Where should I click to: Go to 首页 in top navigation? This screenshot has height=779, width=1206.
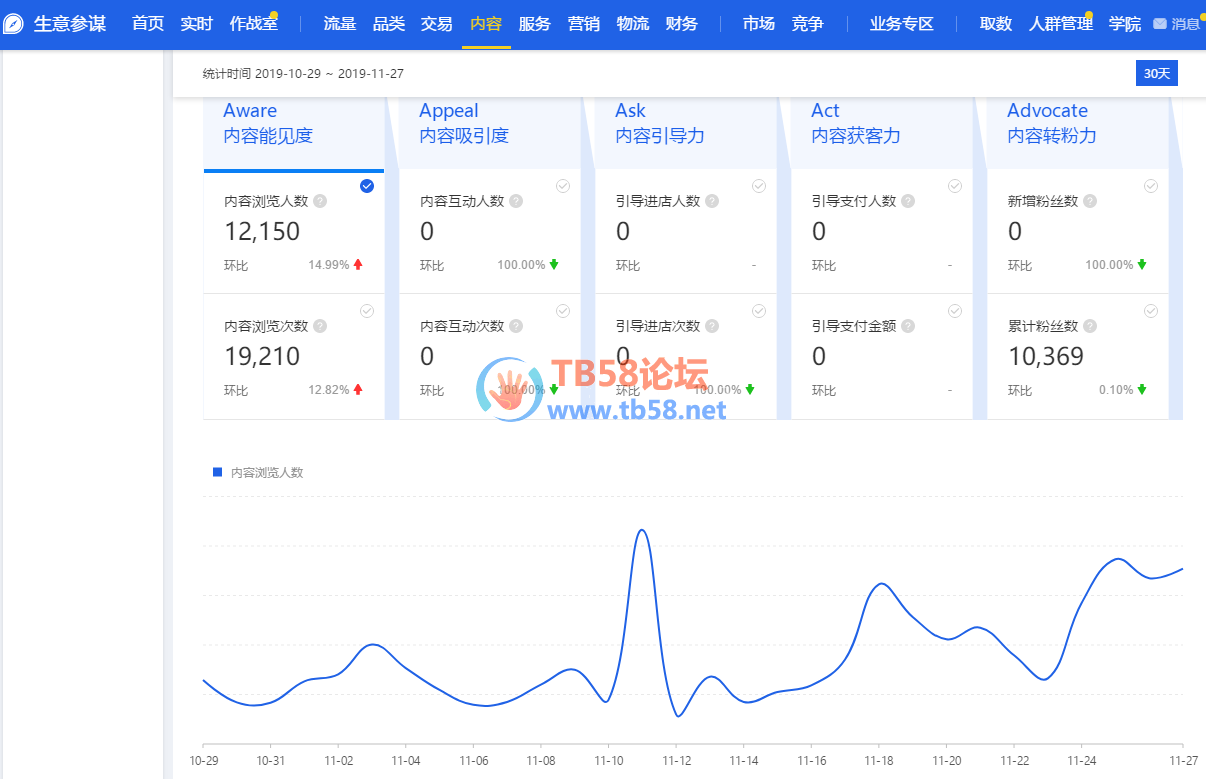coord(148,24)
